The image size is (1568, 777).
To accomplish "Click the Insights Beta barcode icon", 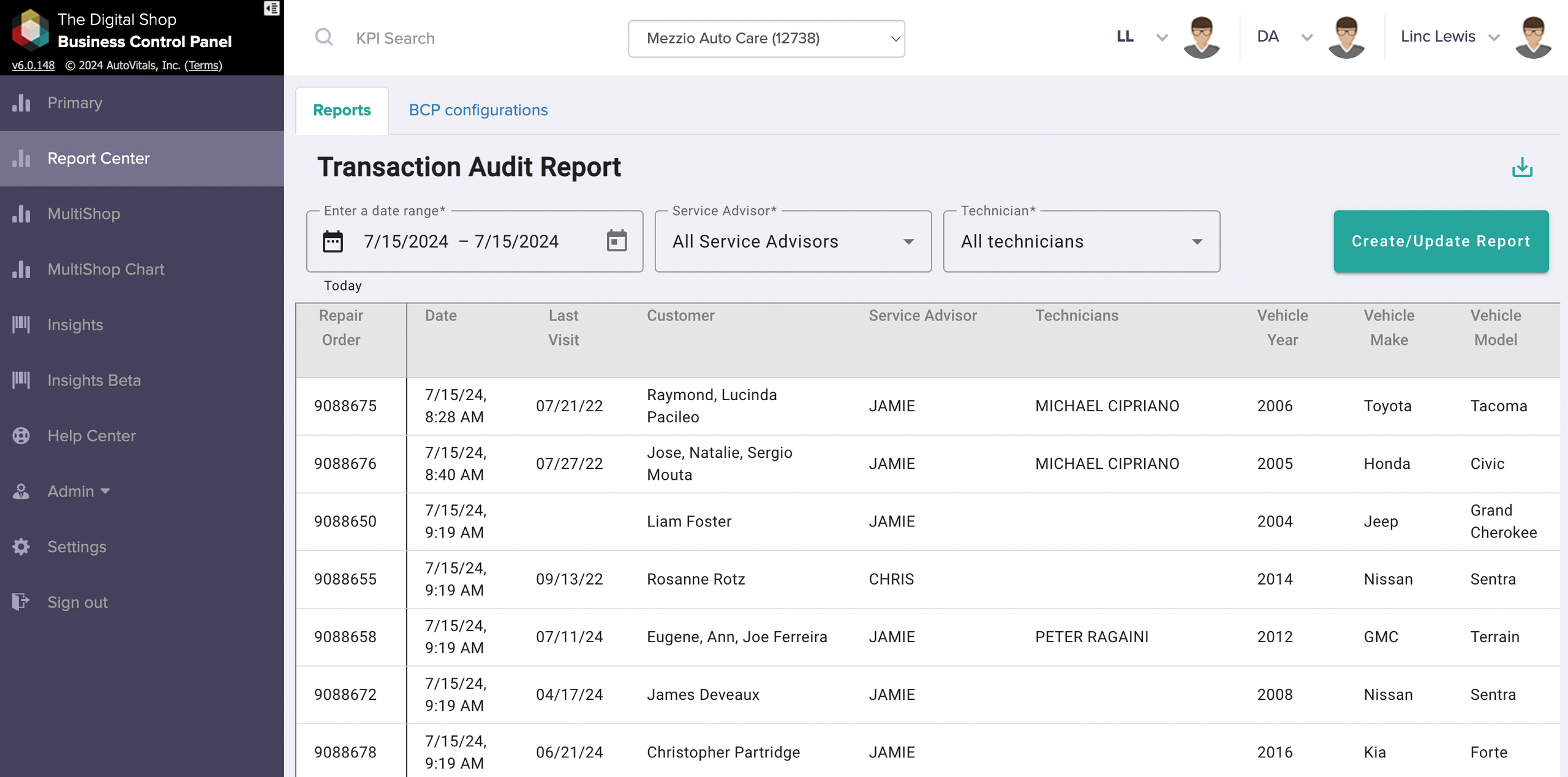I will click(x=21, y=380).
